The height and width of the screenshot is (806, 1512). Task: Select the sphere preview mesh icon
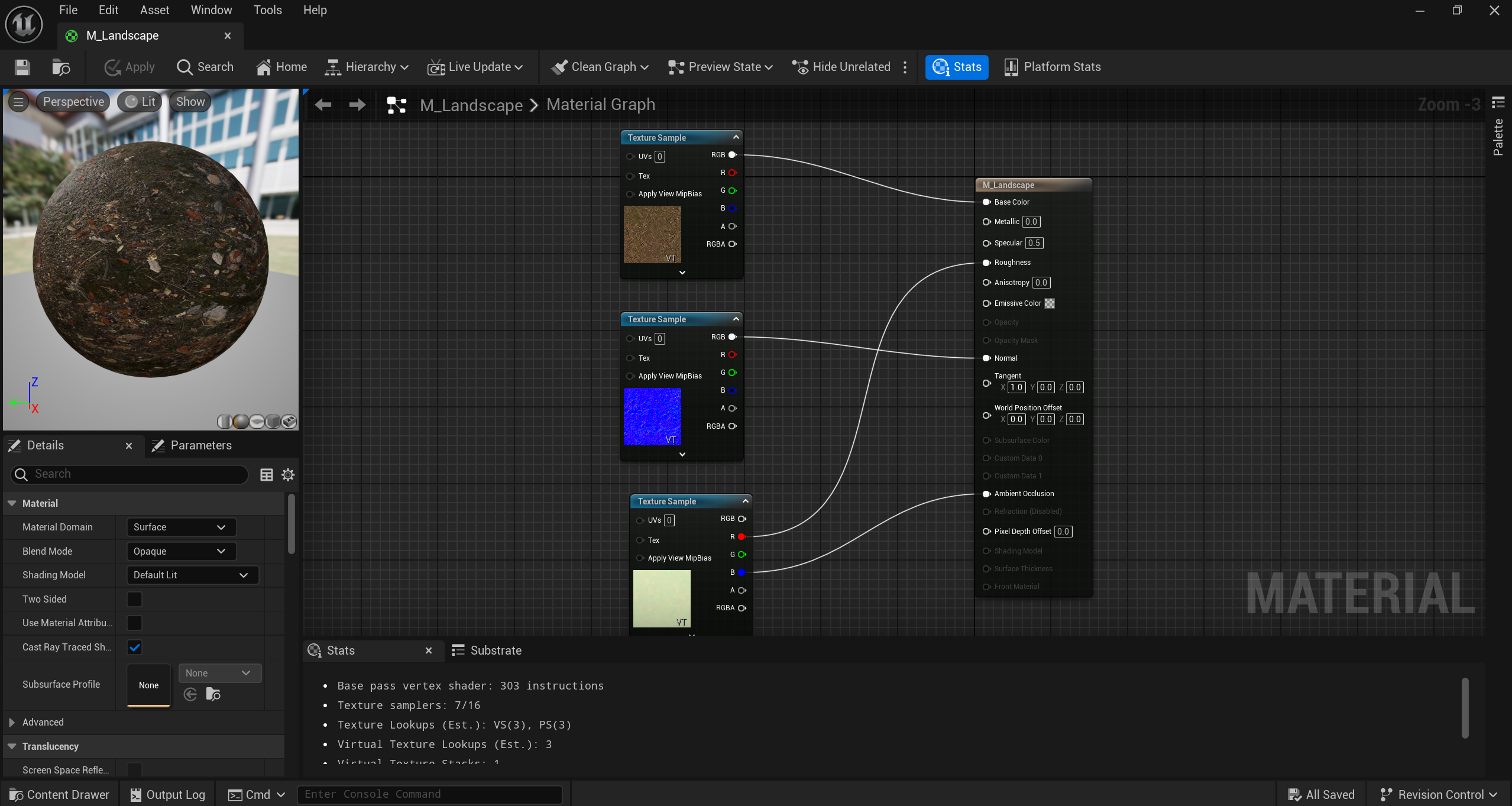click(x=241, y=421)
